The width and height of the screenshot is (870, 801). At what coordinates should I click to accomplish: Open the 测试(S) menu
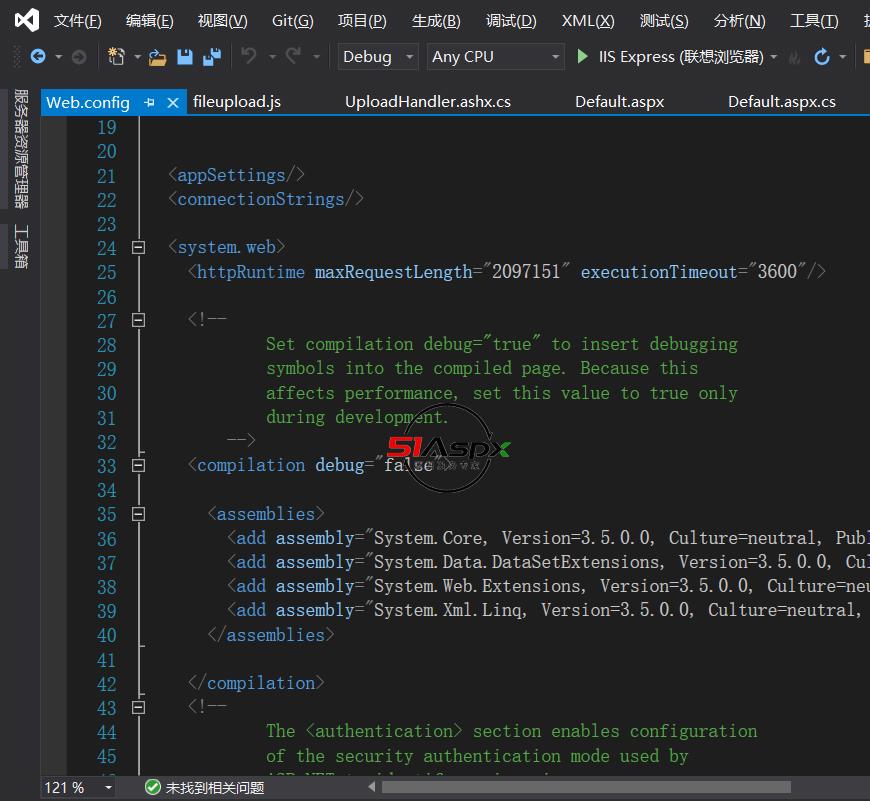click(664, 21)
